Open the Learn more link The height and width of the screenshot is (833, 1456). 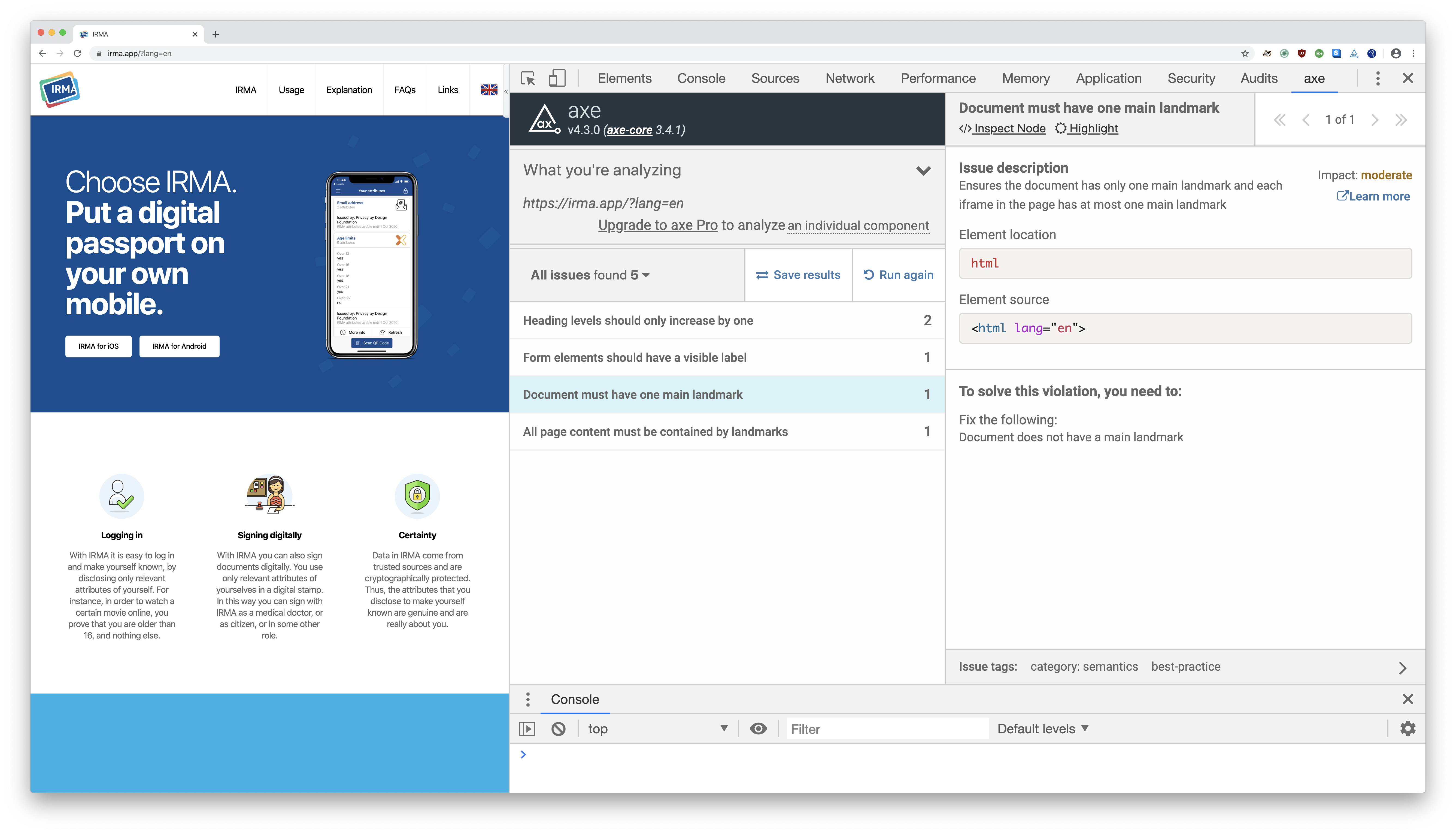pos(1373,196)
